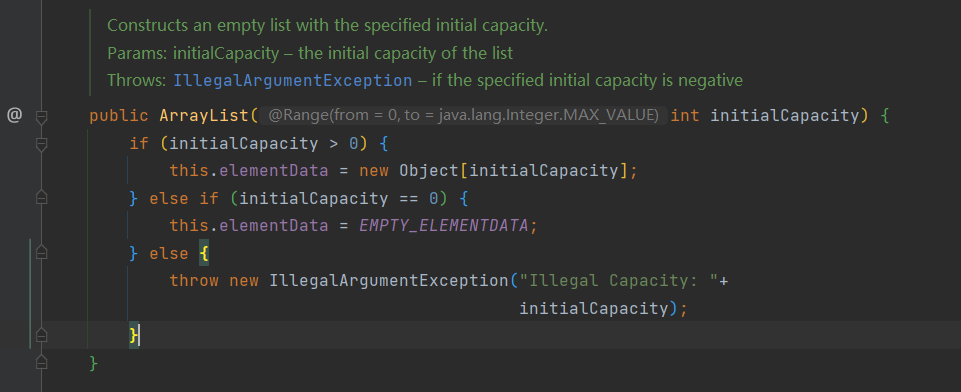Image resolution: width=961 pixels, height=392 pixels.
Task: Collapse the 'if (initialCapacity > 0)' fold marker
Action: (42, 144)
